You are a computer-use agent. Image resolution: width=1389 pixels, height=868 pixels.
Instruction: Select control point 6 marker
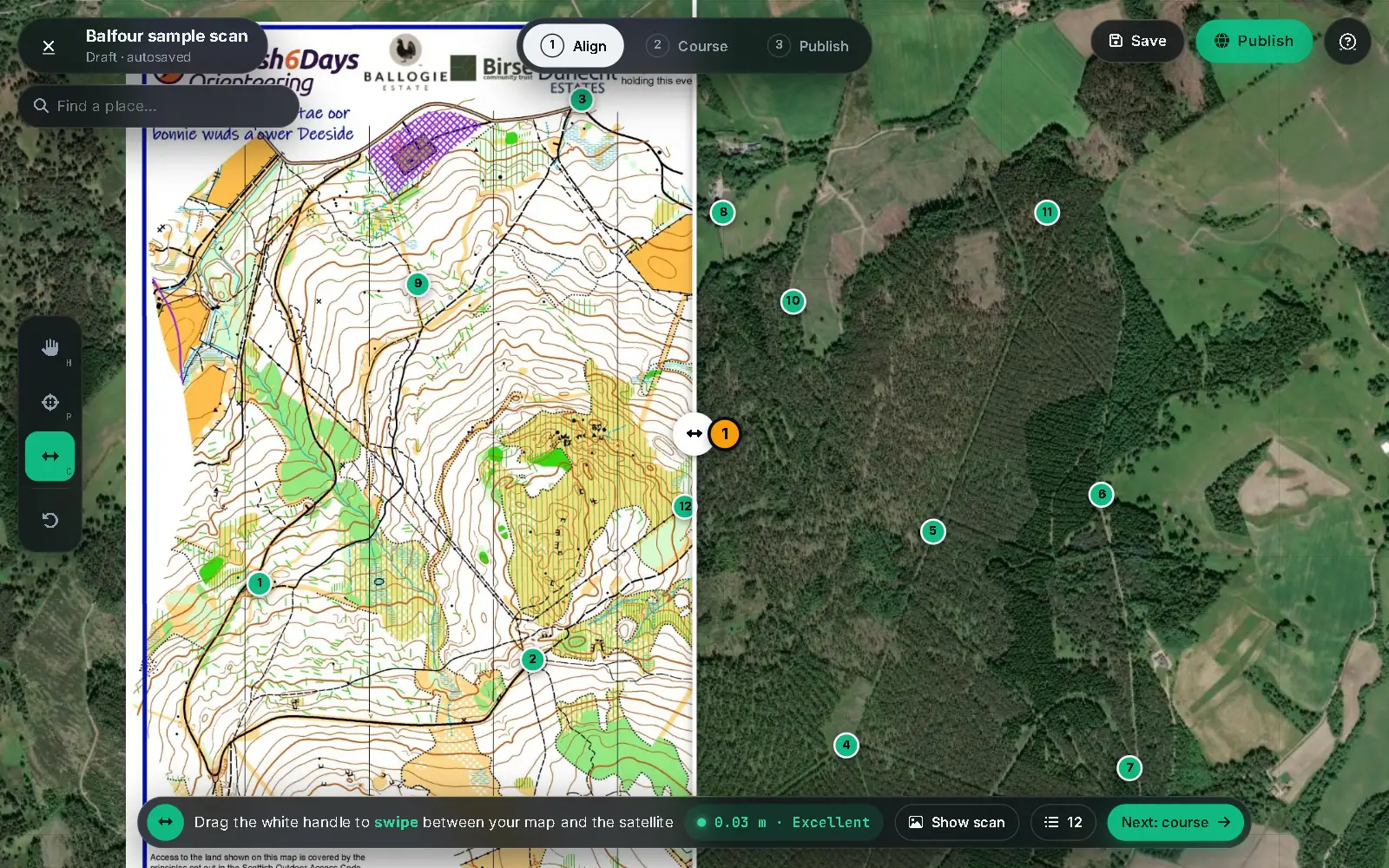pos(1102,495)
